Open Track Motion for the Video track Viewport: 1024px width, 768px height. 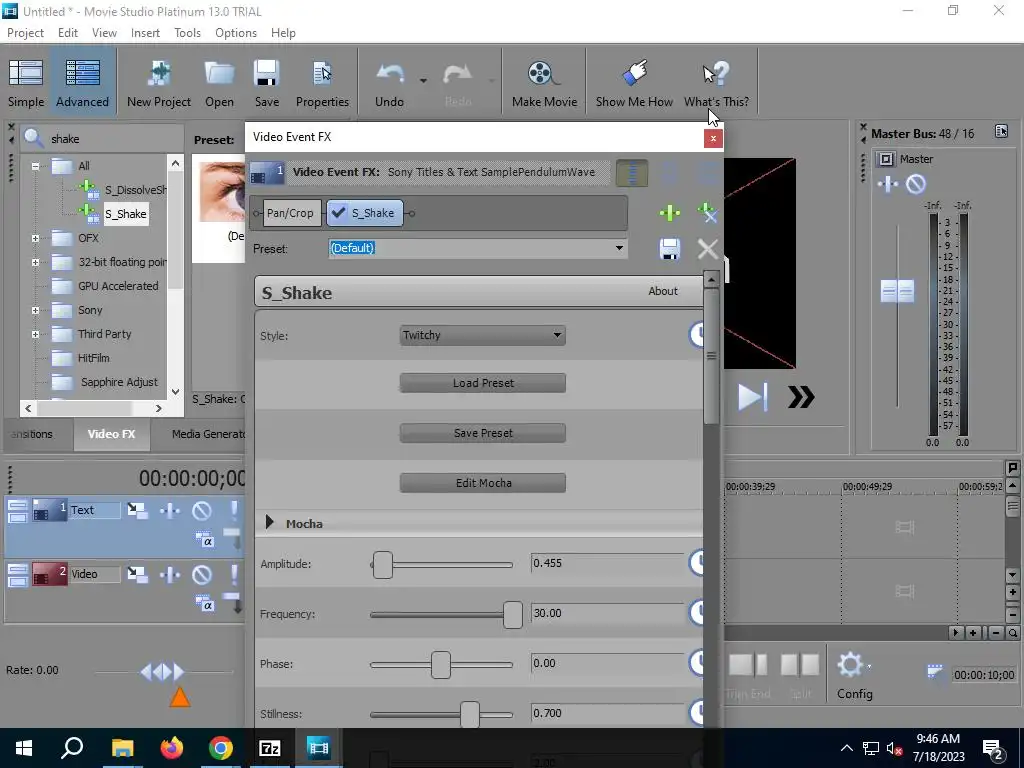point(137,575)
